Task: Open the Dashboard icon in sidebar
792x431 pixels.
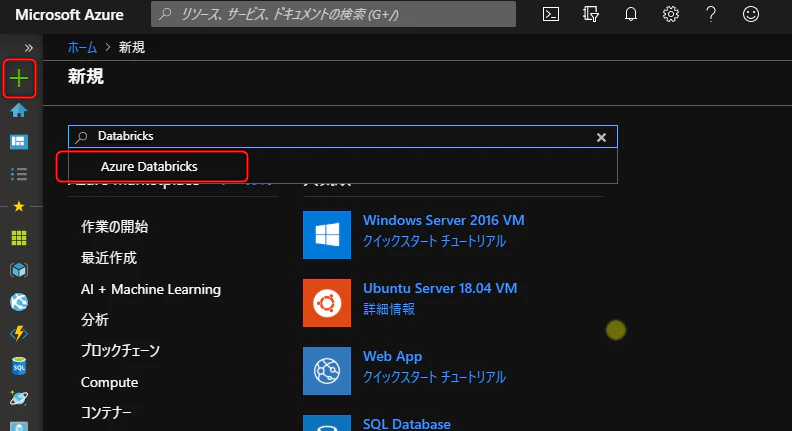Action: tap(18, 142)
